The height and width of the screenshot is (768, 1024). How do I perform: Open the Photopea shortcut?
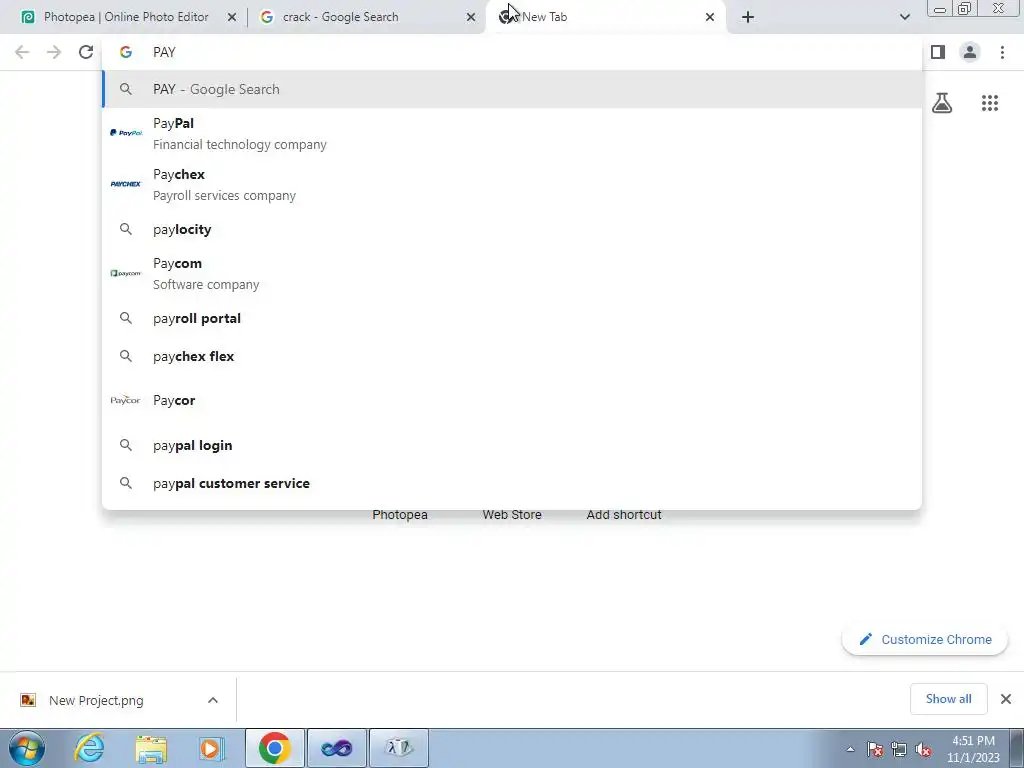tap(400, 515)
